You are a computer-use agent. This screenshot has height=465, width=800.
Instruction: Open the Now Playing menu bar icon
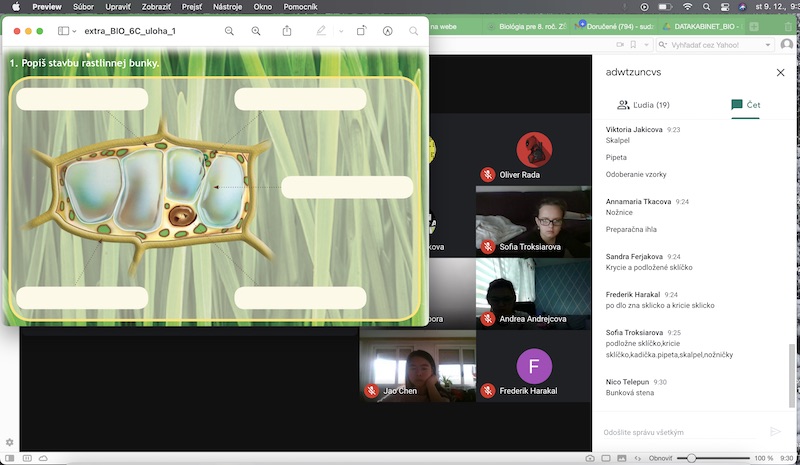644,7
